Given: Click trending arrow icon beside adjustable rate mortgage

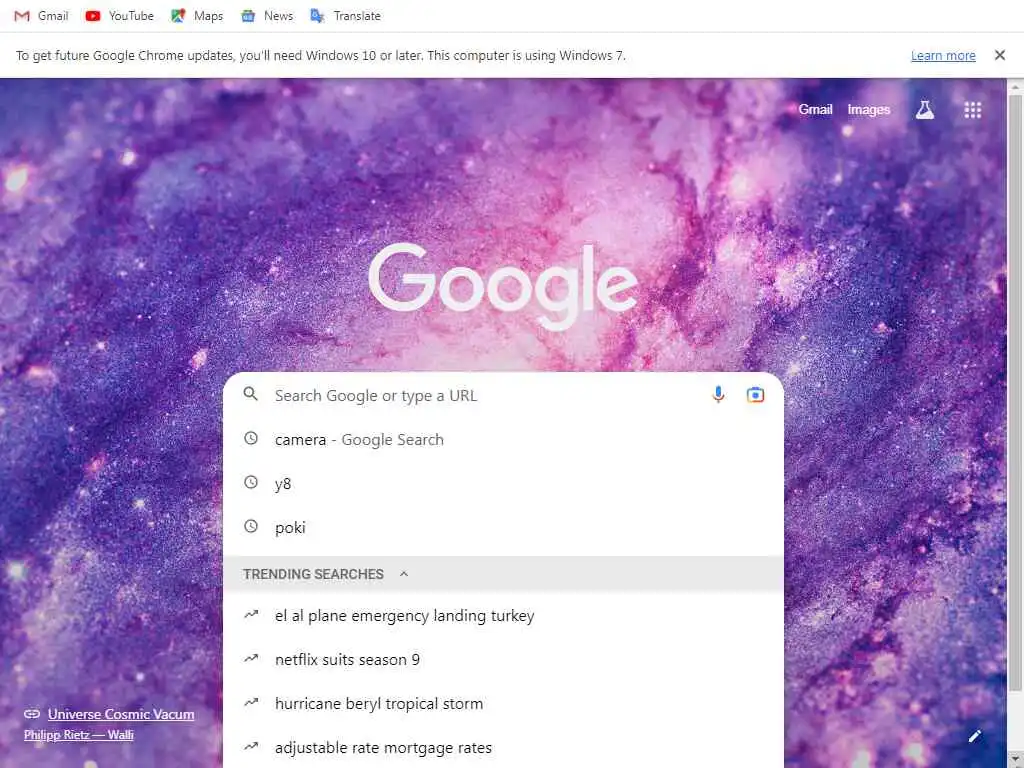Looking at the screenshot, I should (x=251, y=746).
